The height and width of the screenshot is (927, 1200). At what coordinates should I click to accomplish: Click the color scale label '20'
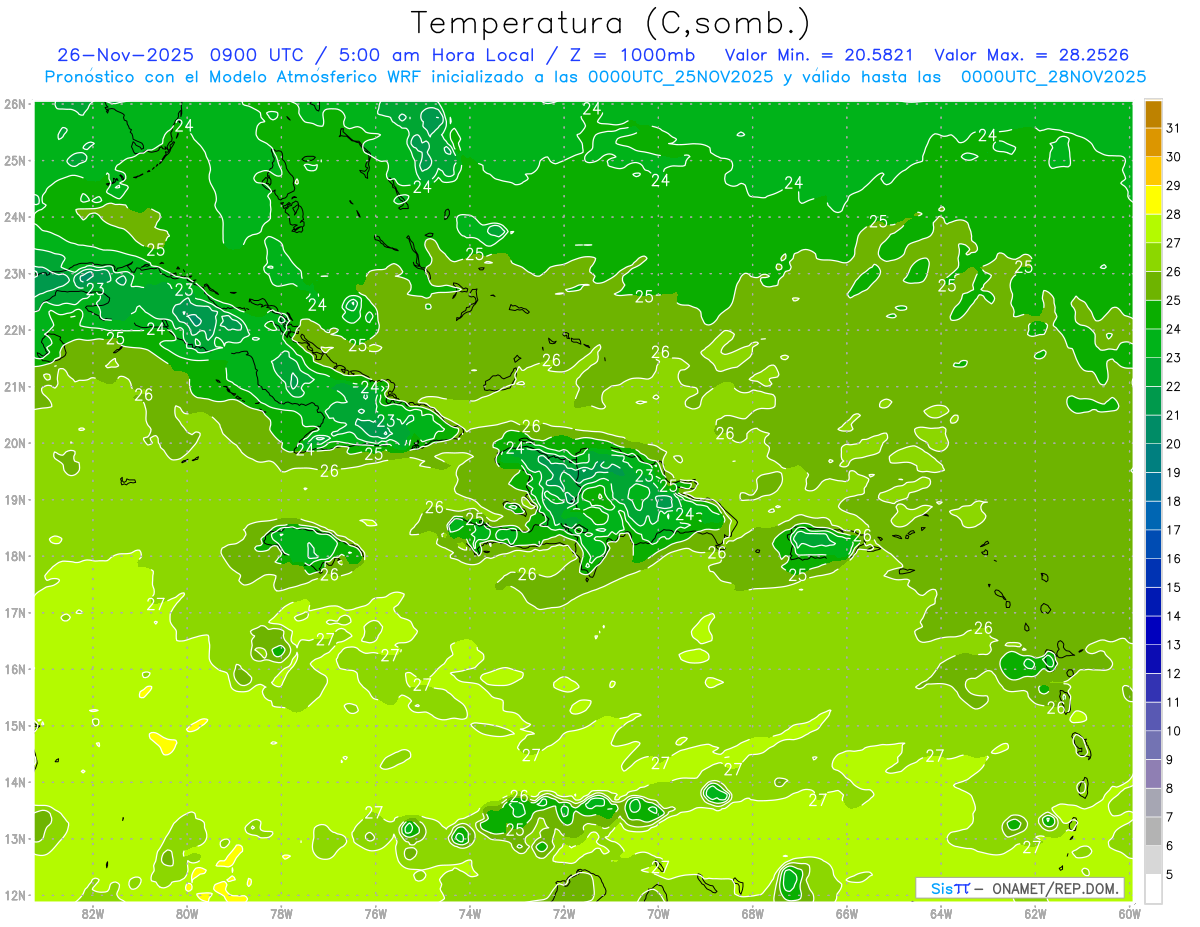pos(1173,444)
